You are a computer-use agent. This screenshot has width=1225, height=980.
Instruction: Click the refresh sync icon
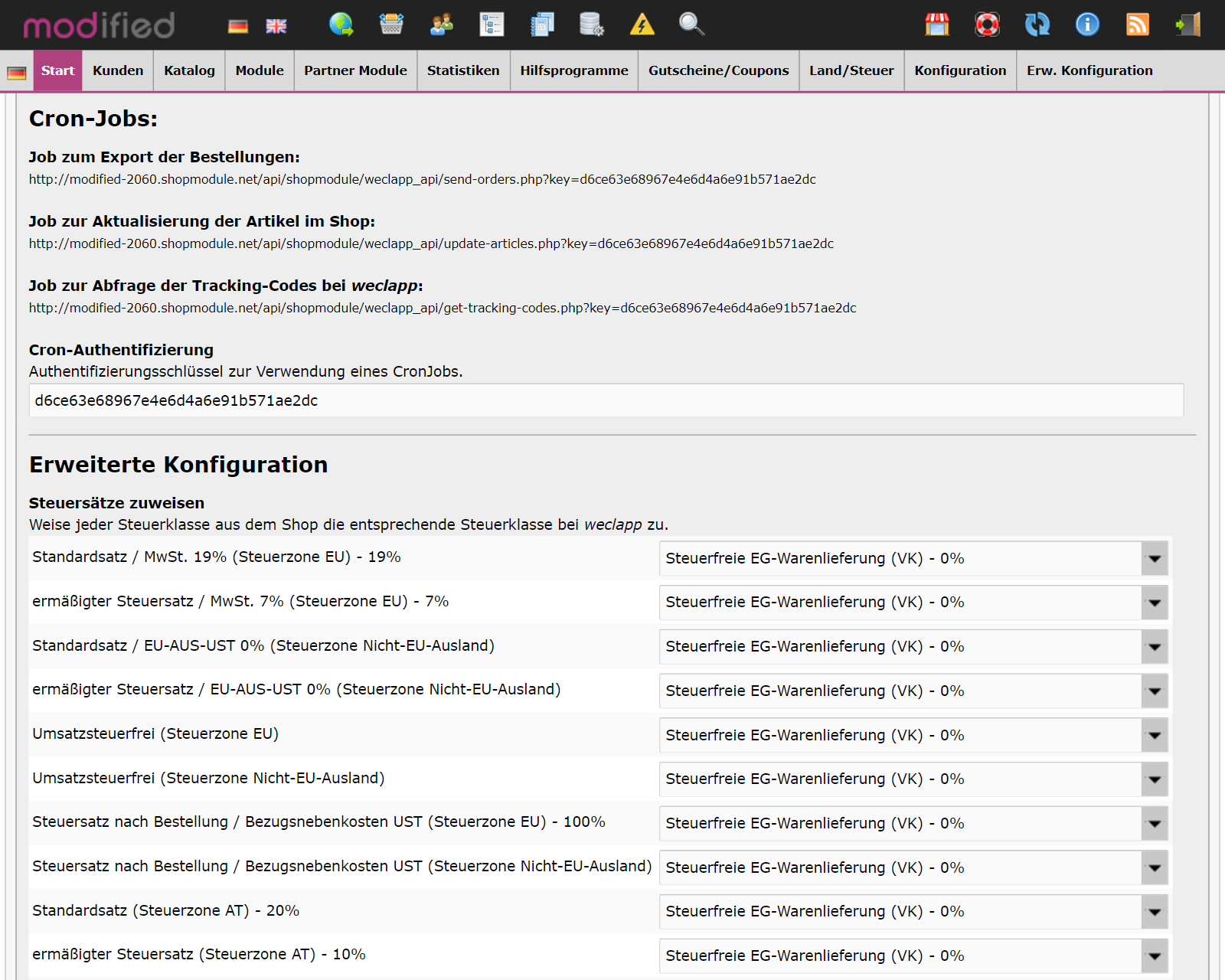click(x=1038, y=24)
